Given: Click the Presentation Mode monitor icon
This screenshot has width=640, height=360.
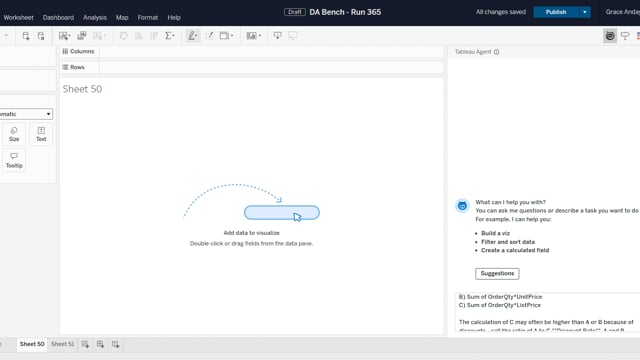Looking at the screenshot, I should point(293,36).
